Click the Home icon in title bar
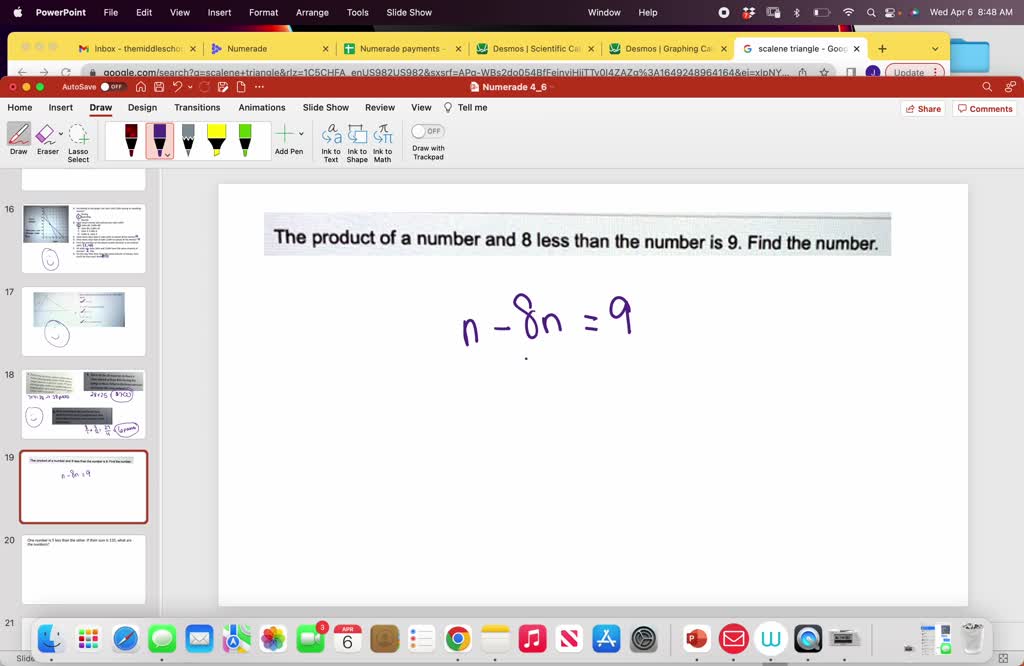Image resolution: width=1024 pixels, height=666 pixels. 141,87
